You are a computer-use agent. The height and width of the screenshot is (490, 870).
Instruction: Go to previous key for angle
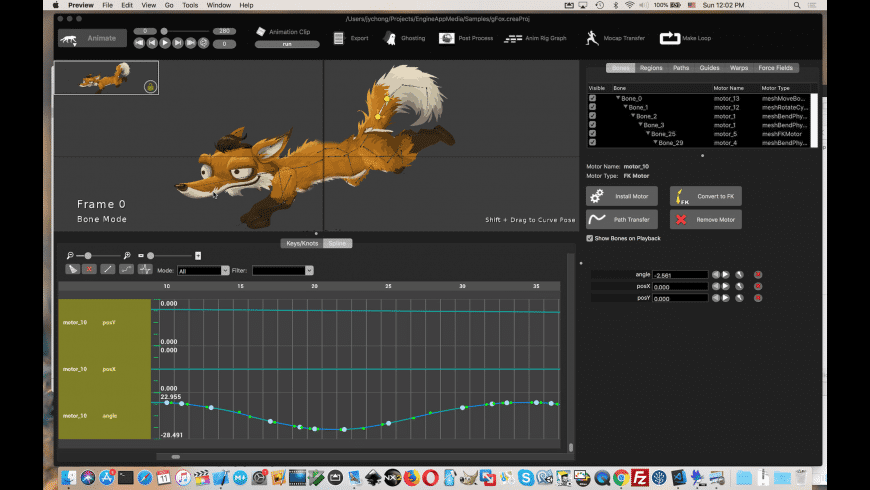[x=716, y=275]
